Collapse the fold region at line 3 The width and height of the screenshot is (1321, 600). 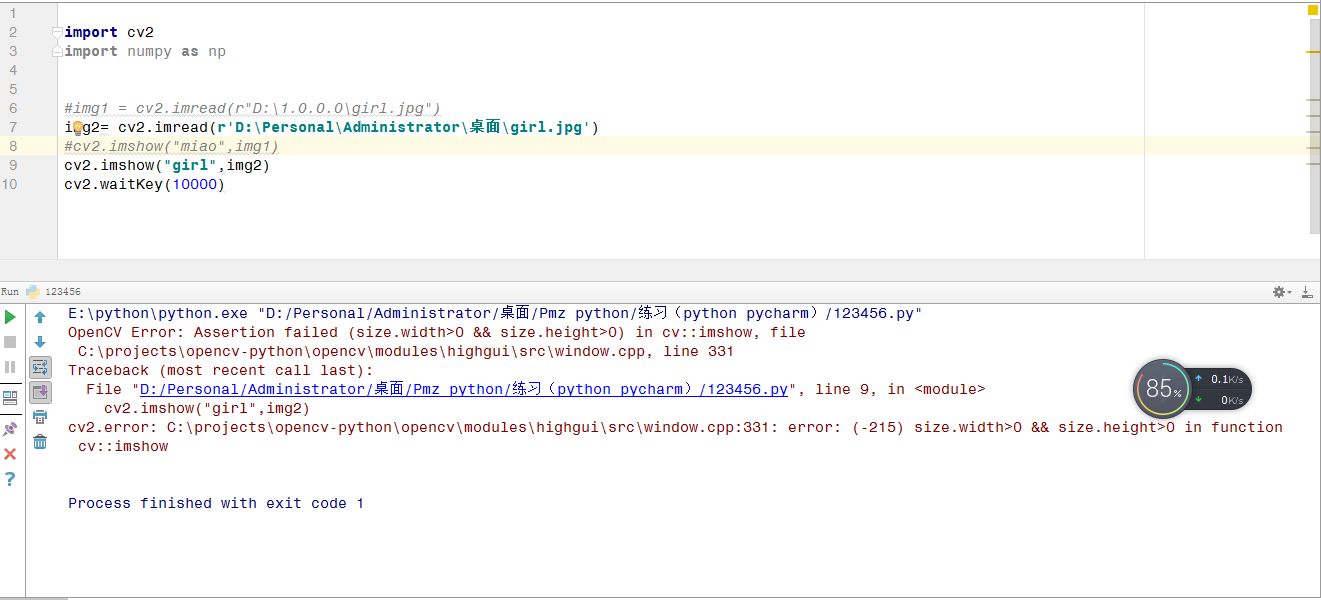[56, 51]
